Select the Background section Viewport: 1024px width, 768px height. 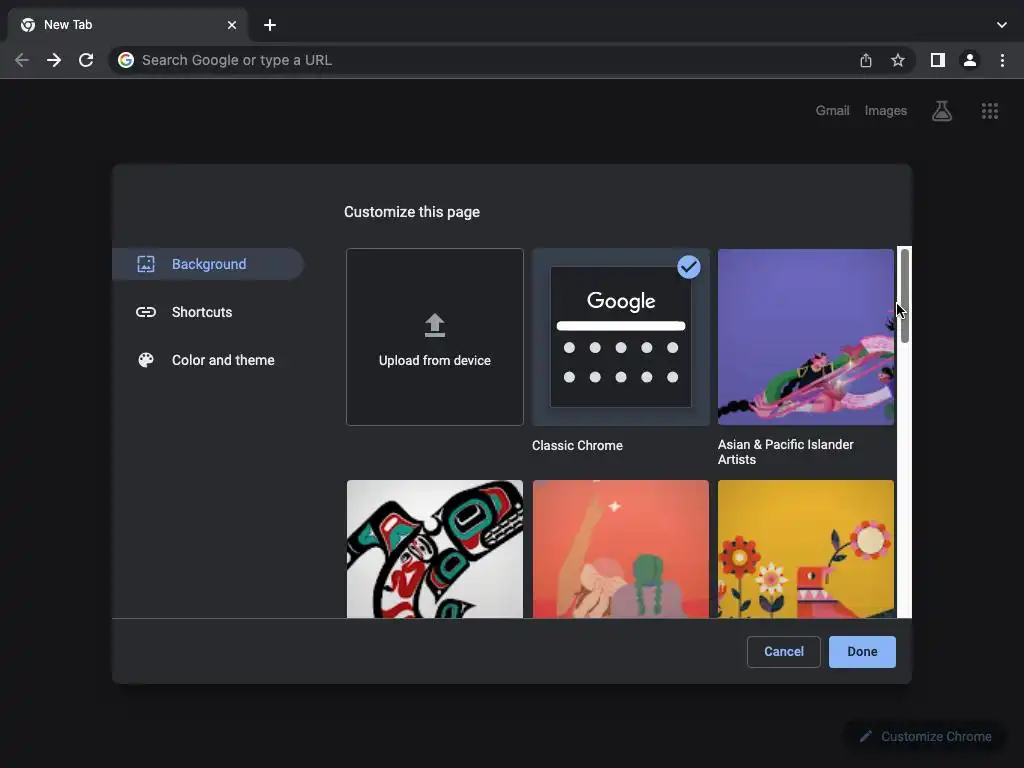click(208, 264)
